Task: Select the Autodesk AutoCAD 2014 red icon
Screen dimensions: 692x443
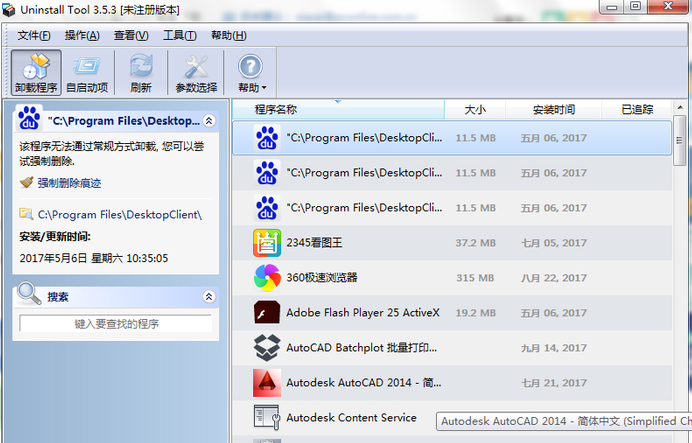Action: click(267, 383)
